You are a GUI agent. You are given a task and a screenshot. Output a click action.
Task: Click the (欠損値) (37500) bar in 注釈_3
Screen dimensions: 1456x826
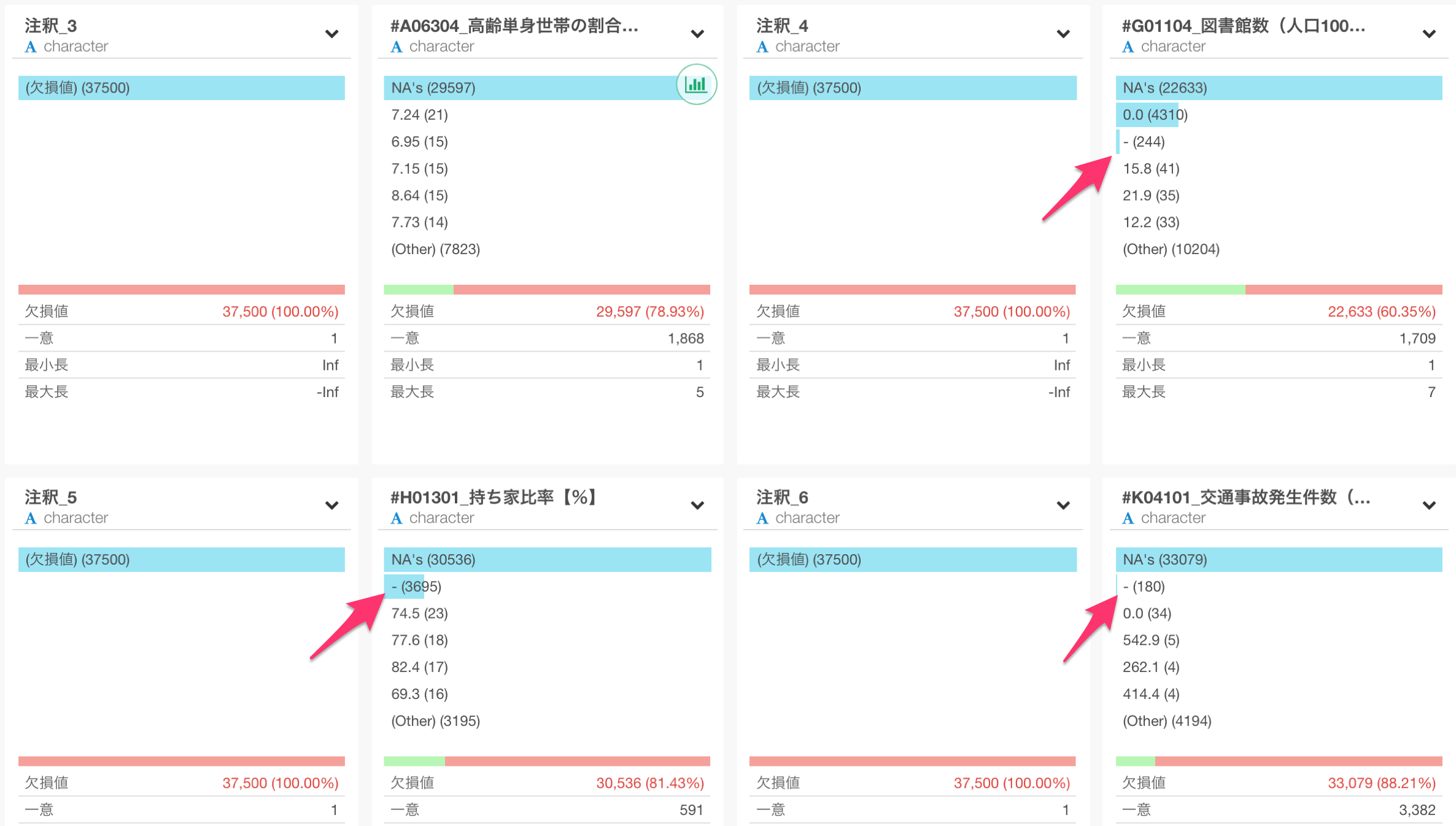[x=182, y=88]
